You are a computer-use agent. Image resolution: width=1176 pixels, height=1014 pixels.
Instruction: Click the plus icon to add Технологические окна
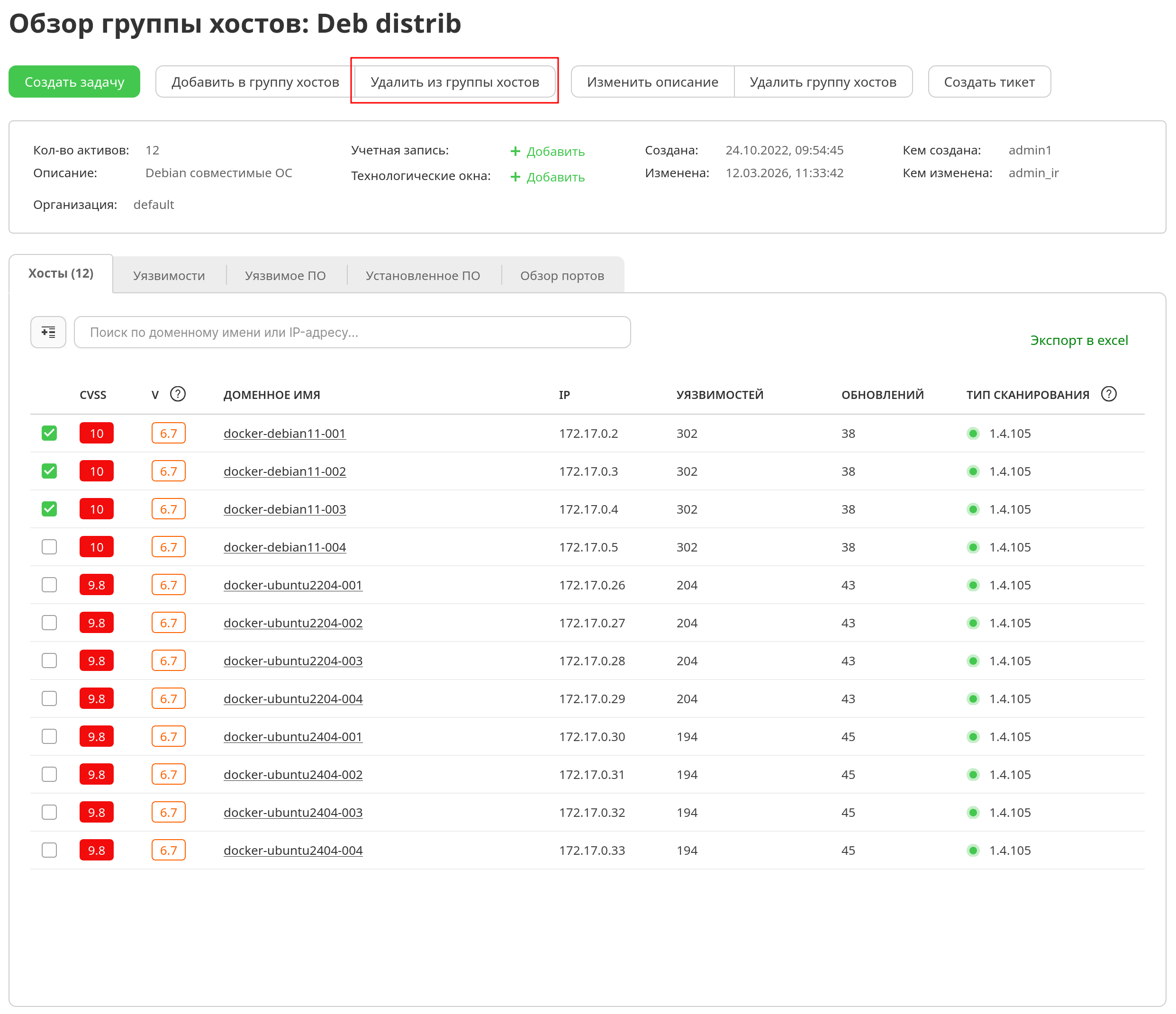(x=516, y=177)
